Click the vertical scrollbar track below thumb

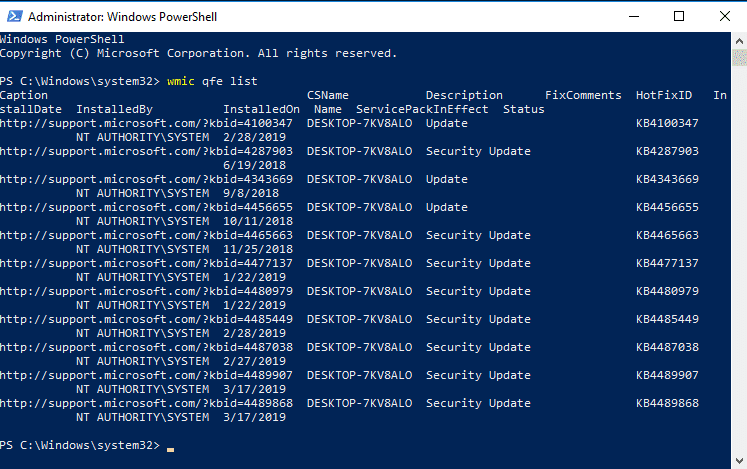click(x=739, y=260)
